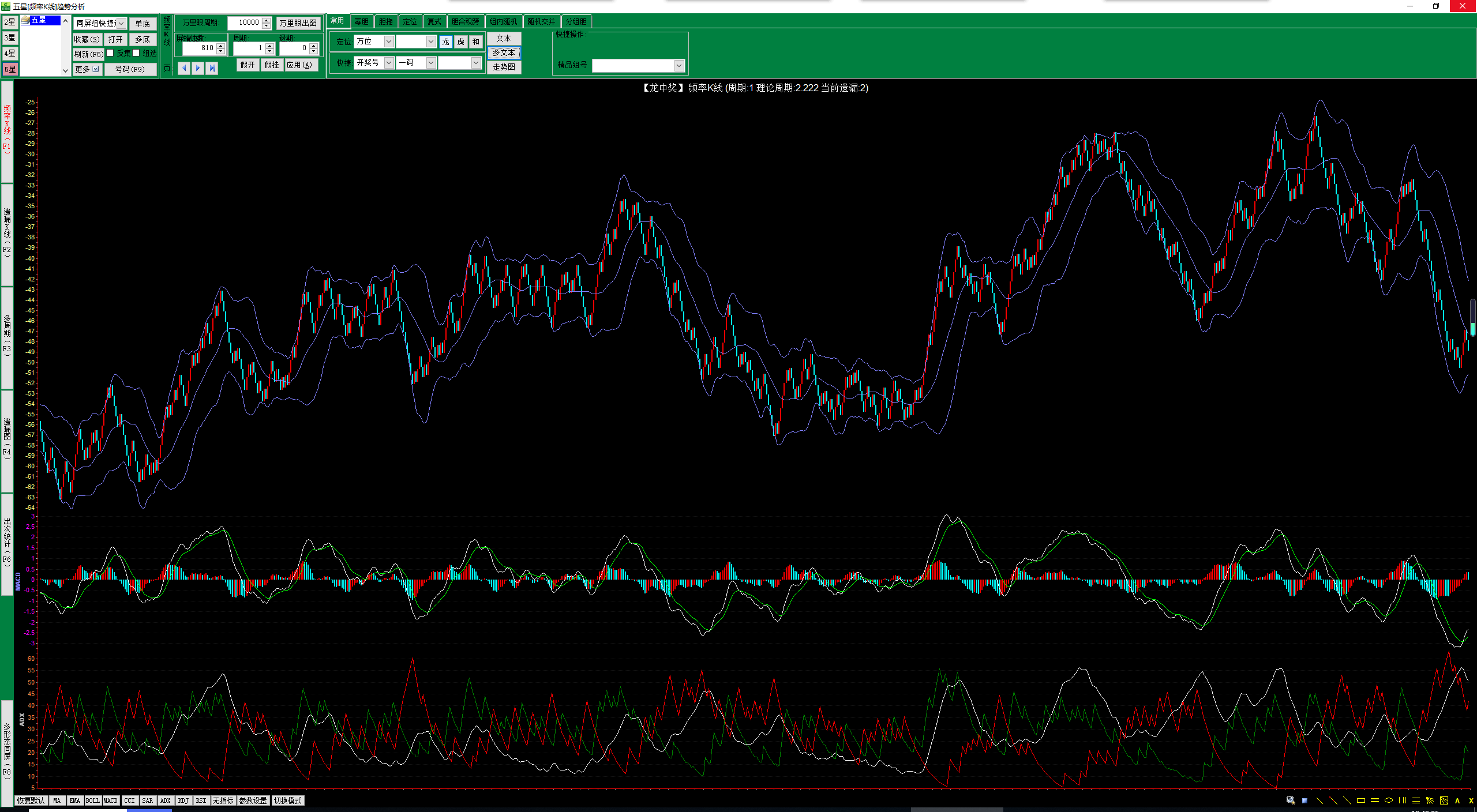1477x812 pixels.
Task: Select the ellipse drawing tool
Action: pos(1388,800)
